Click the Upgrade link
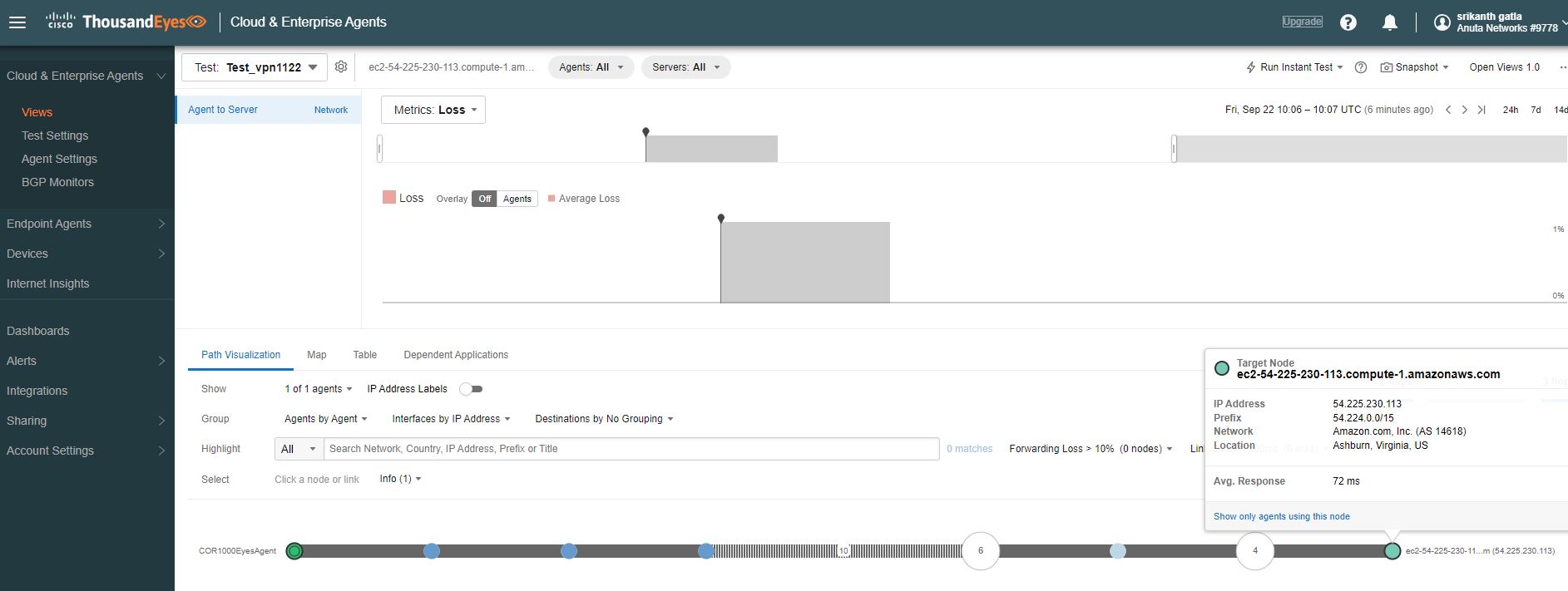This screenshot has height=591, width=1568. 1302,22
